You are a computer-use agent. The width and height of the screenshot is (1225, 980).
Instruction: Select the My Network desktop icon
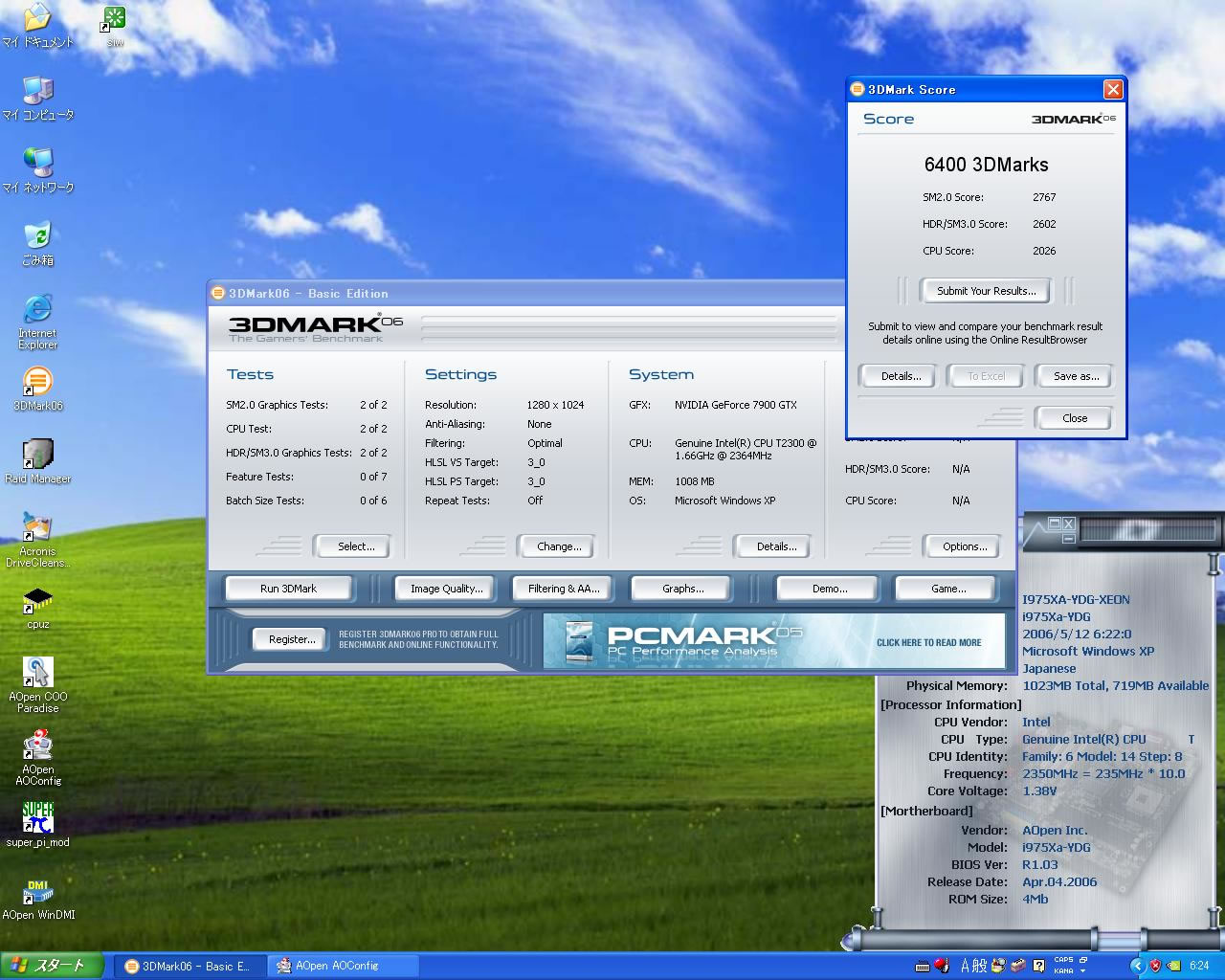click(37, 171)
